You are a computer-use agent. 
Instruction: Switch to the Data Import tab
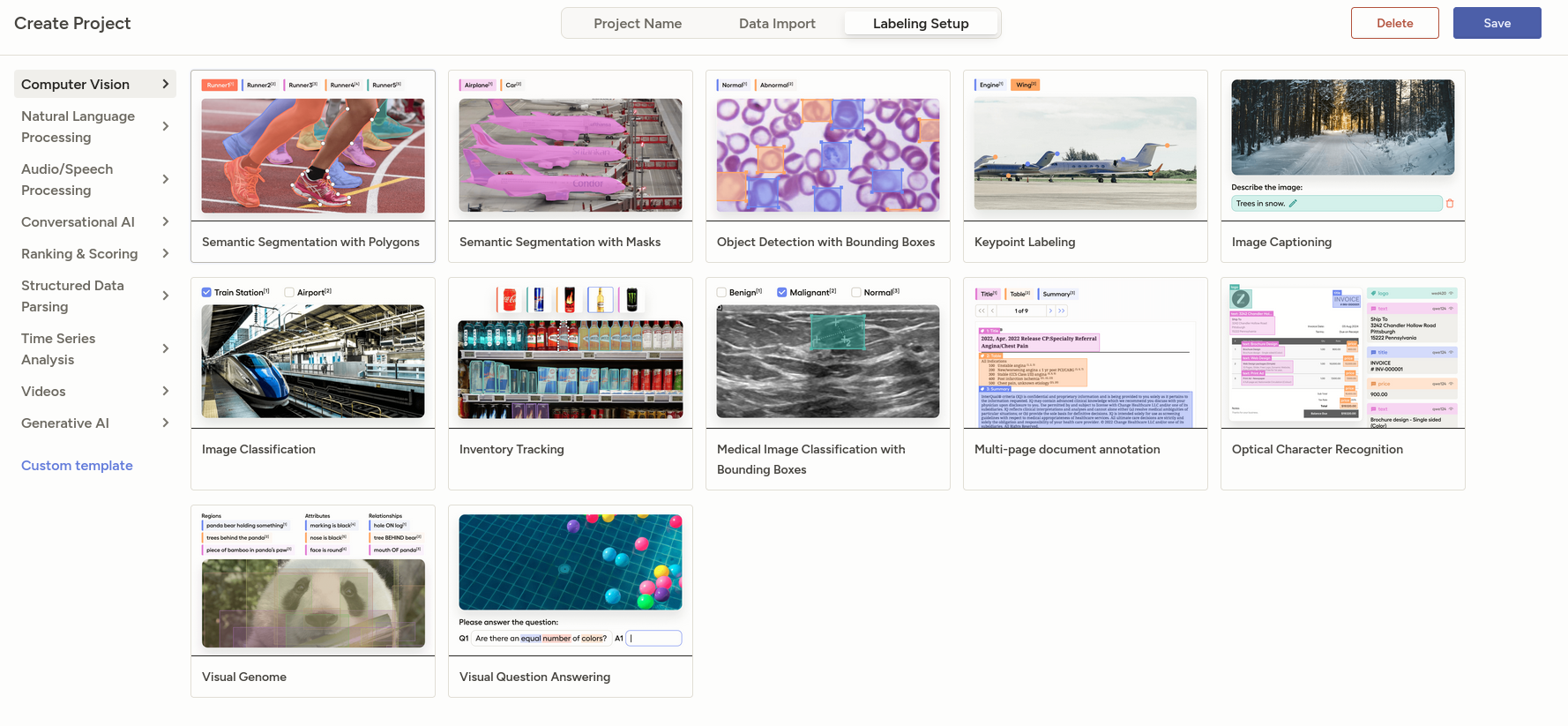(777, 24)
